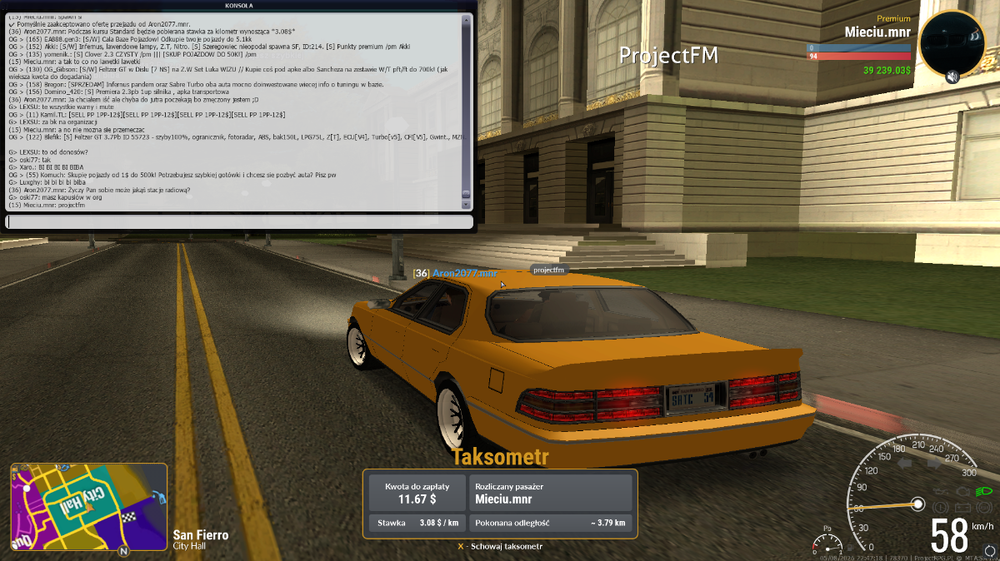Click the green headlights indicator icon

click(984, 492)
